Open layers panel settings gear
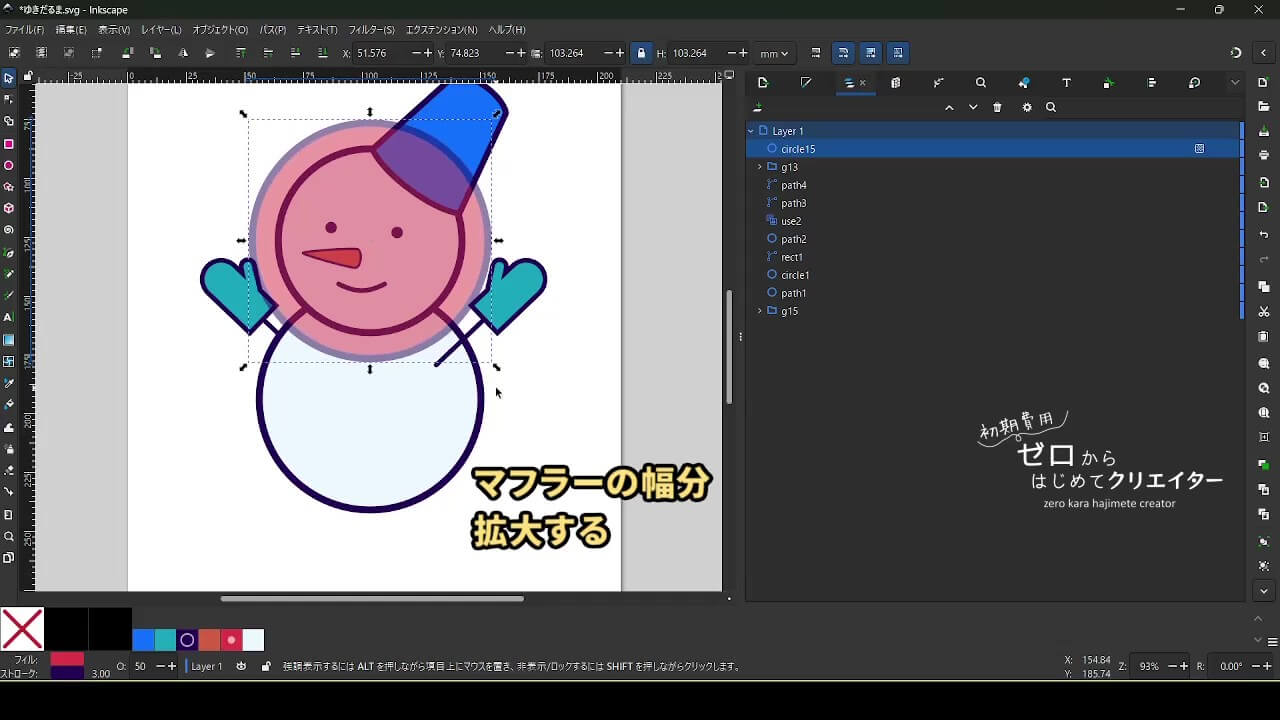 coord(1026,108)
